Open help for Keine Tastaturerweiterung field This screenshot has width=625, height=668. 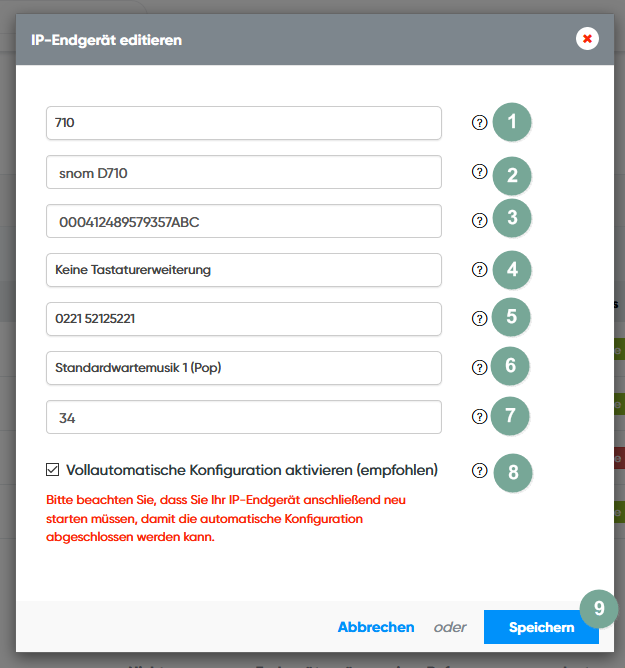coord(479,270)
